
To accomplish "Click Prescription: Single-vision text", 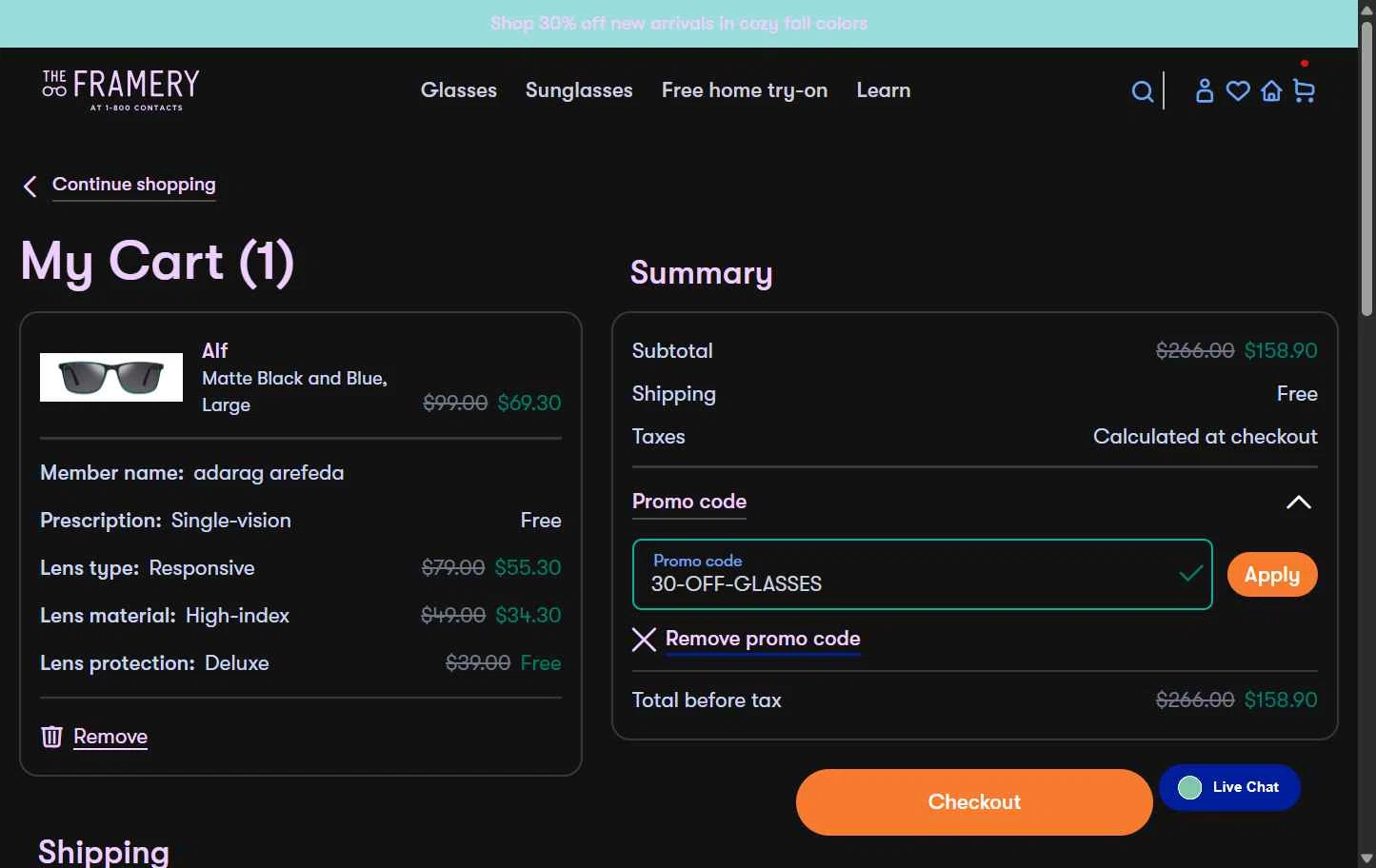I will (166, 521).
